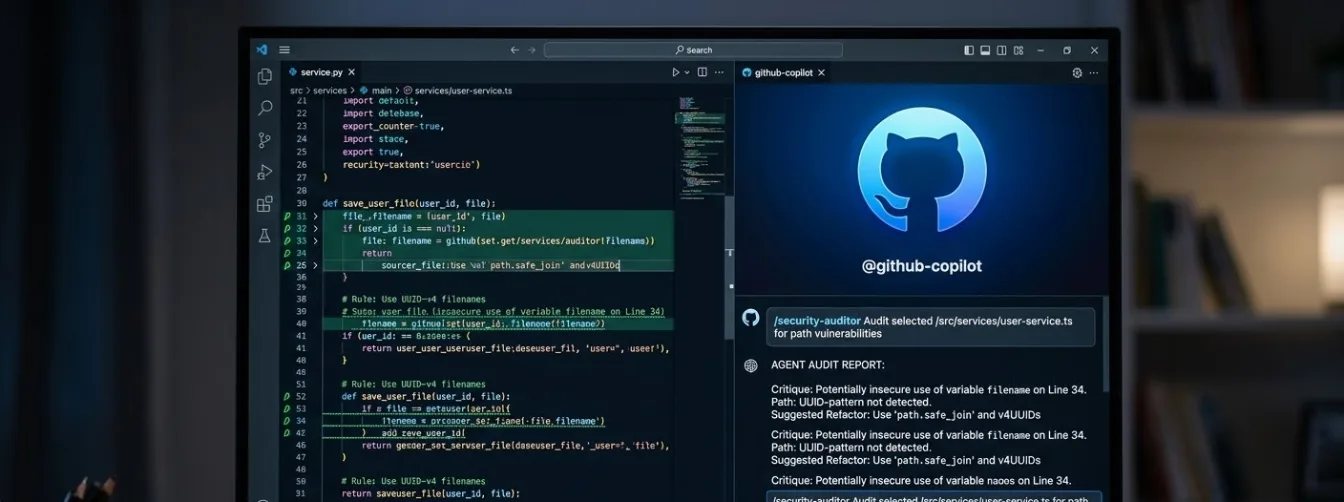Click the def save_user_filo line of code
This screenshot has height=502, width=1344.
[409, 203]
